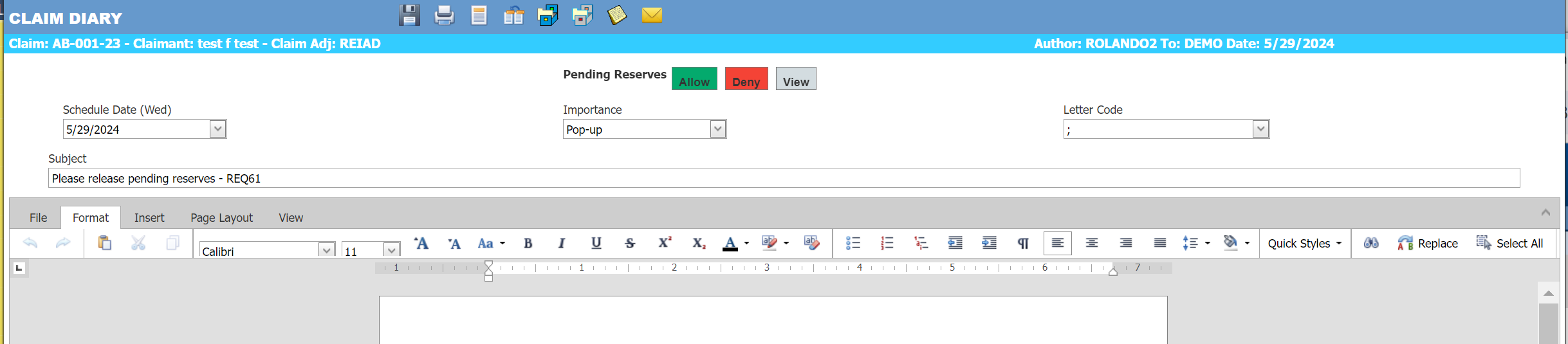The width and height of the screenshot is (1568, 344).
Task: Toggle italic text formatting
Action: coord(562,243)
